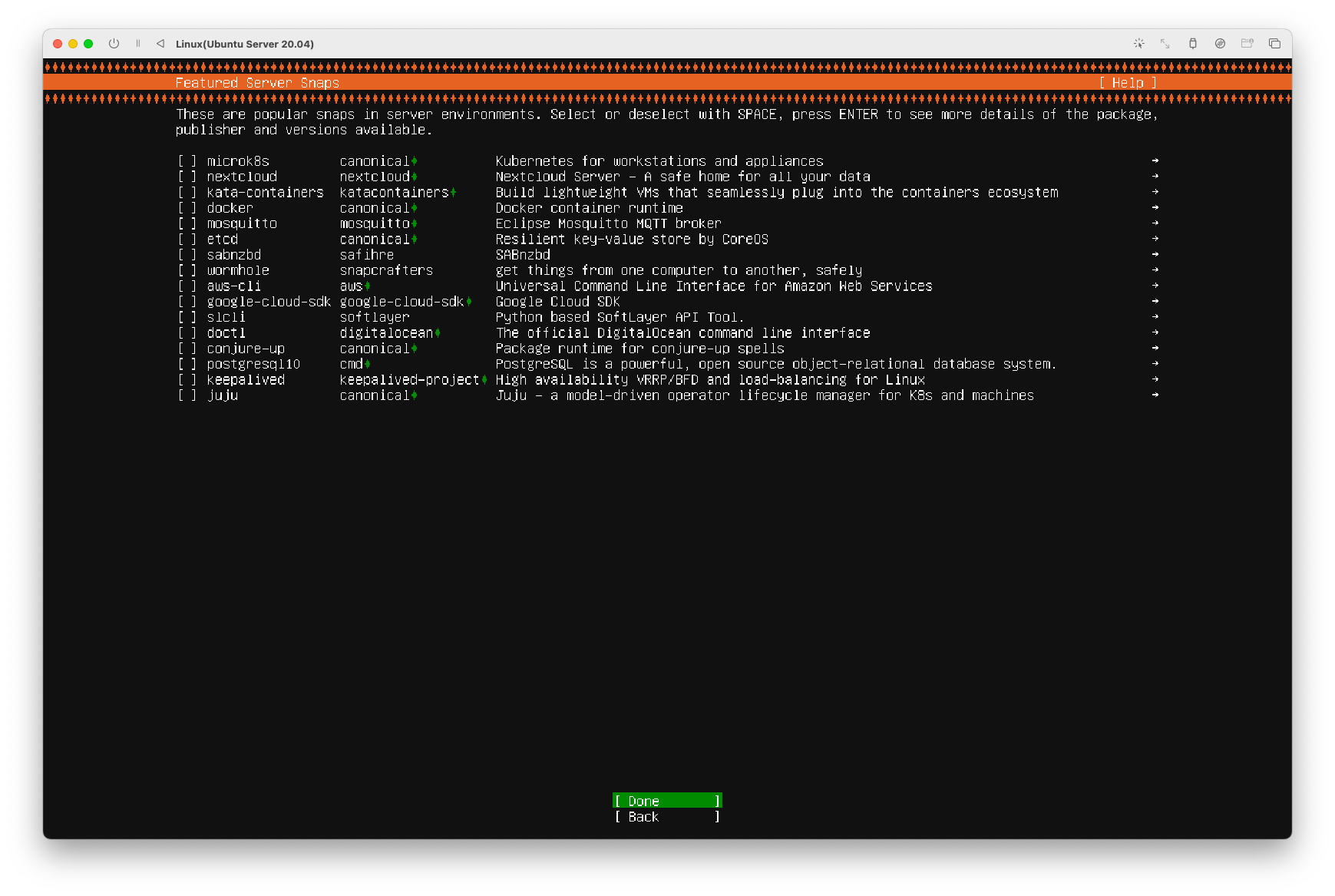Toggle the google-cloud-sdk checkbox
1335x896 pixels.
click(187, 302)
